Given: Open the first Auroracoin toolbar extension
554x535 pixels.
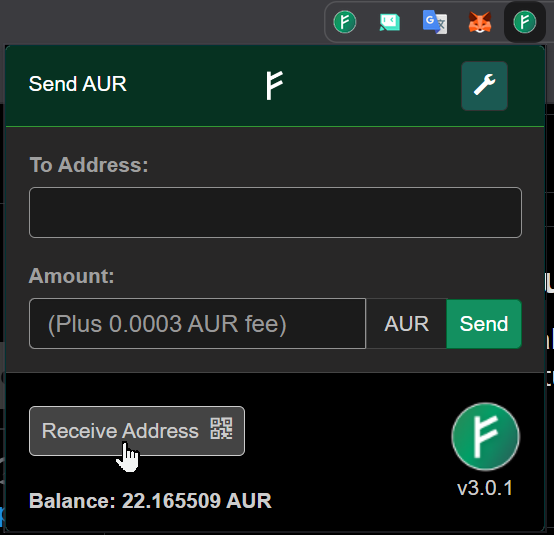Looking at the screenshot, I should click(x=345, y=22).
